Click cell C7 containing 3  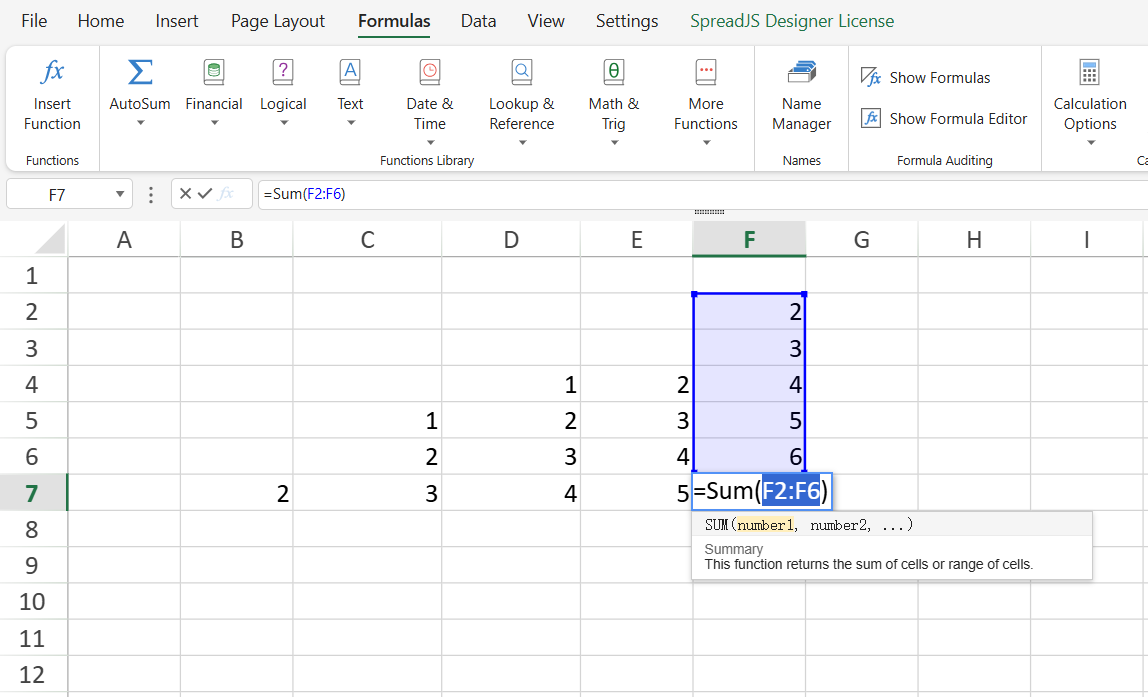367,493
